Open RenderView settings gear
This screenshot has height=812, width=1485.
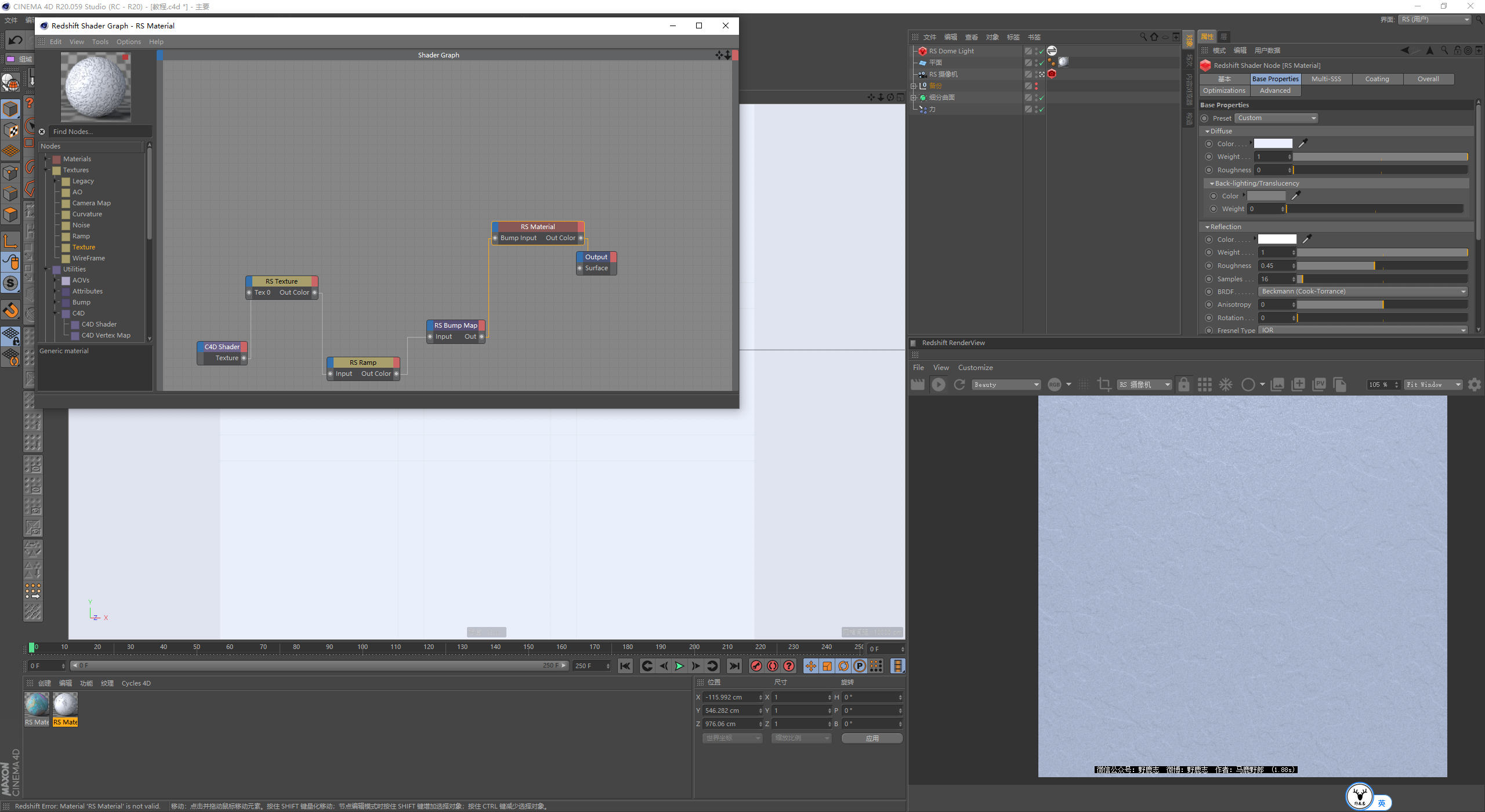[1474, 385]
